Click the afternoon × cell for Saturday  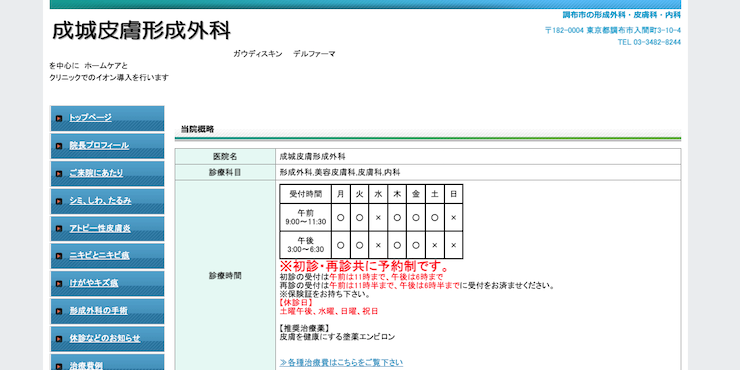click(435, 245)
